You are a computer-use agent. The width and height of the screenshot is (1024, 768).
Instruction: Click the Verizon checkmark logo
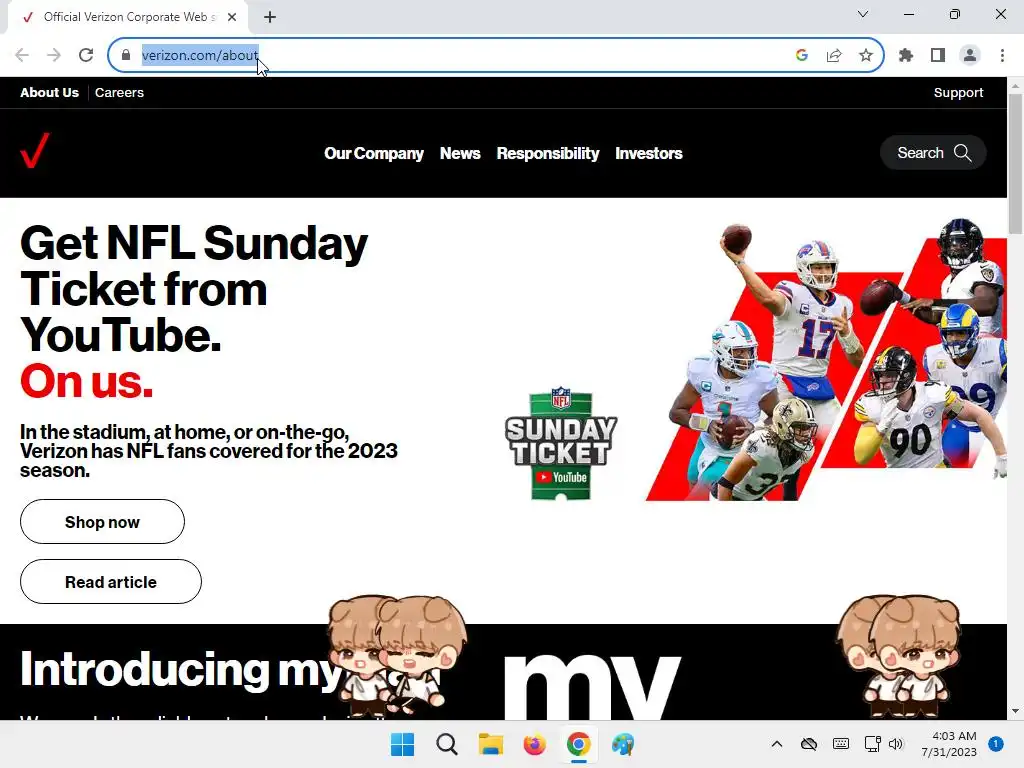tap(35, 151)
